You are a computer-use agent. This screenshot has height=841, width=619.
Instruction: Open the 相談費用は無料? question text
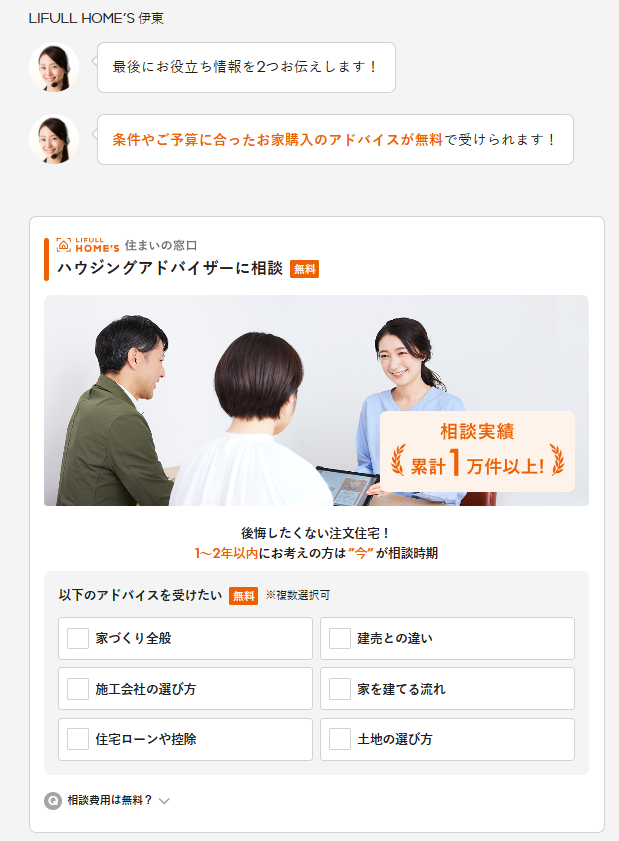(x=110, y=800)
